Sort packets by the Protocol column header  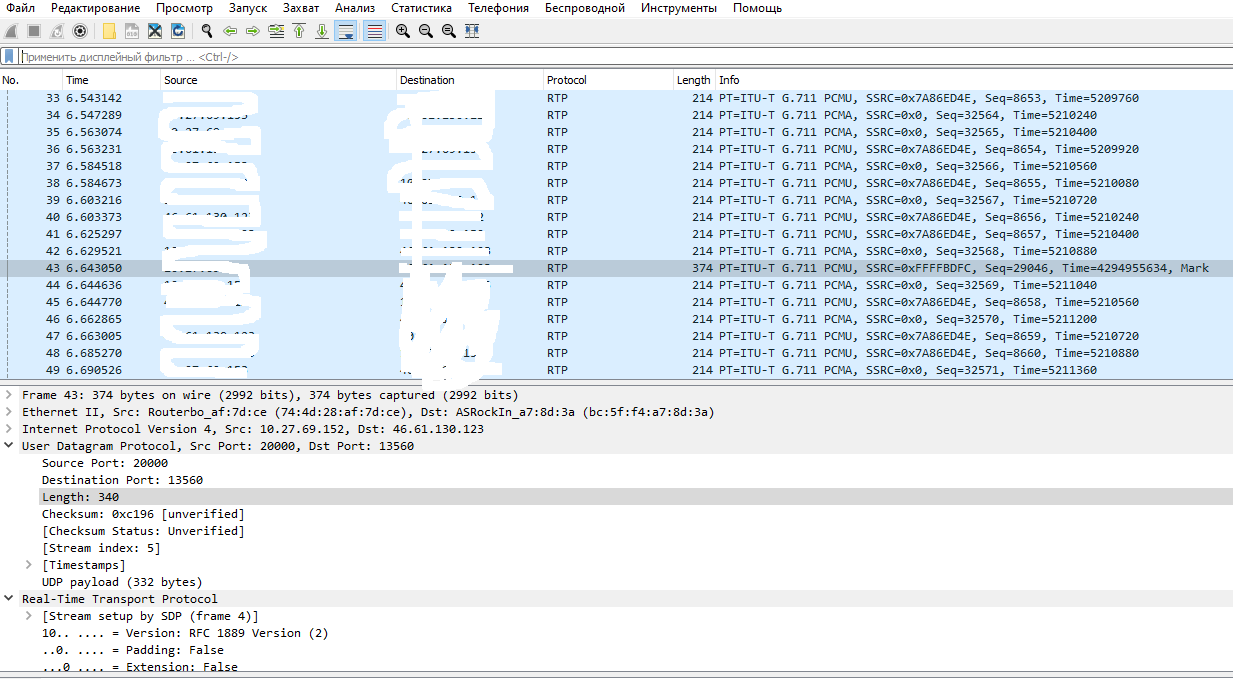pos(567,80)
